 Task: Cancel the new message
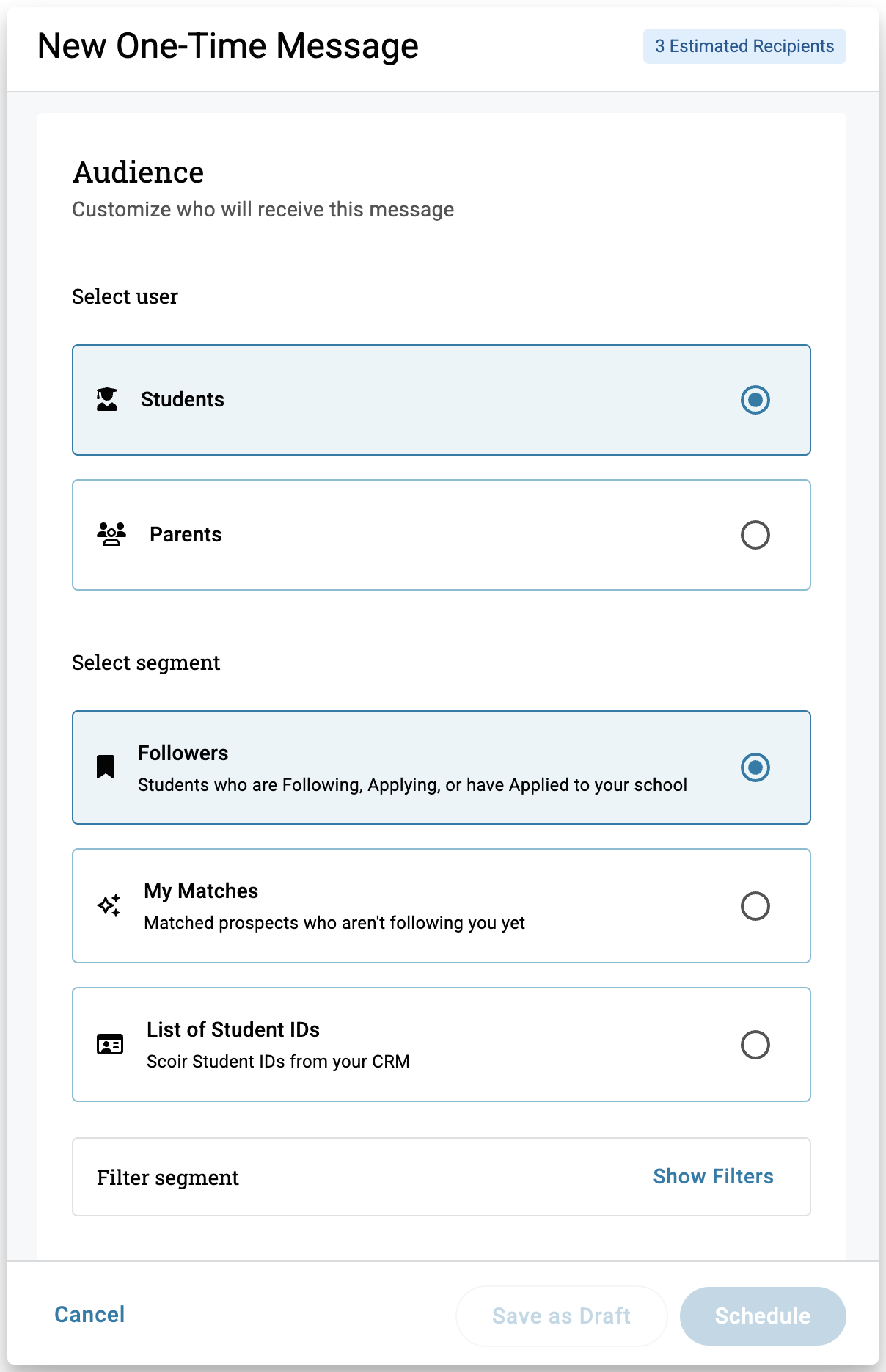89,1314
